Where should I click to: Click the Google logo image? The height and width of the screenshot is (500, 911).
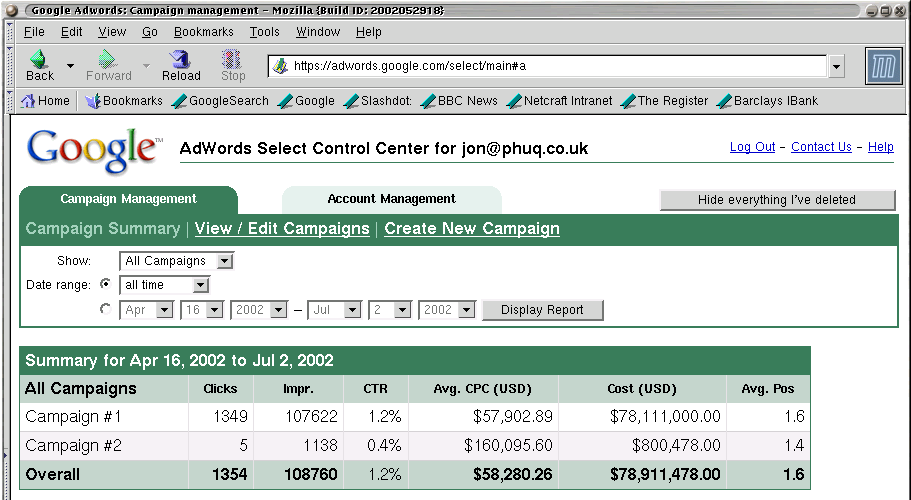point(95,150)
